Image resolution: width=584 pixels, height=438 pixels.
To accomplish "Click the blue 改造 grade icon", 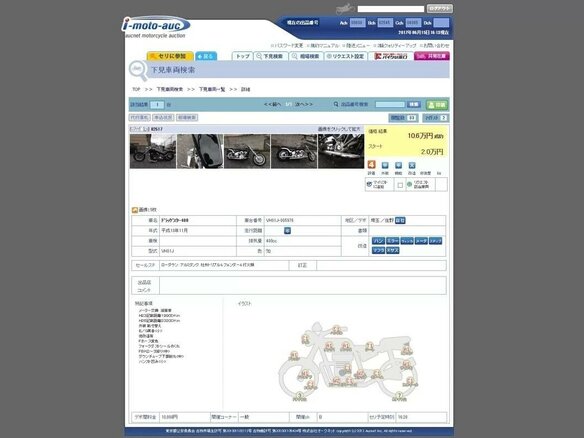I will (412, 165).
